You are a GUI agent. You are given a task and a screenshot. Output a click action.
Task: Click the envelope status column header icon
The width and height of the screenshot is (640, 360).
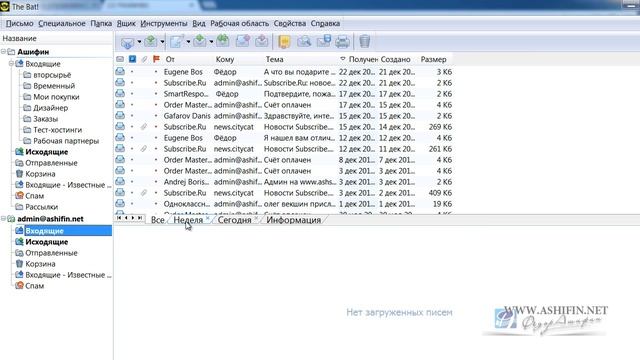(120, 59)
